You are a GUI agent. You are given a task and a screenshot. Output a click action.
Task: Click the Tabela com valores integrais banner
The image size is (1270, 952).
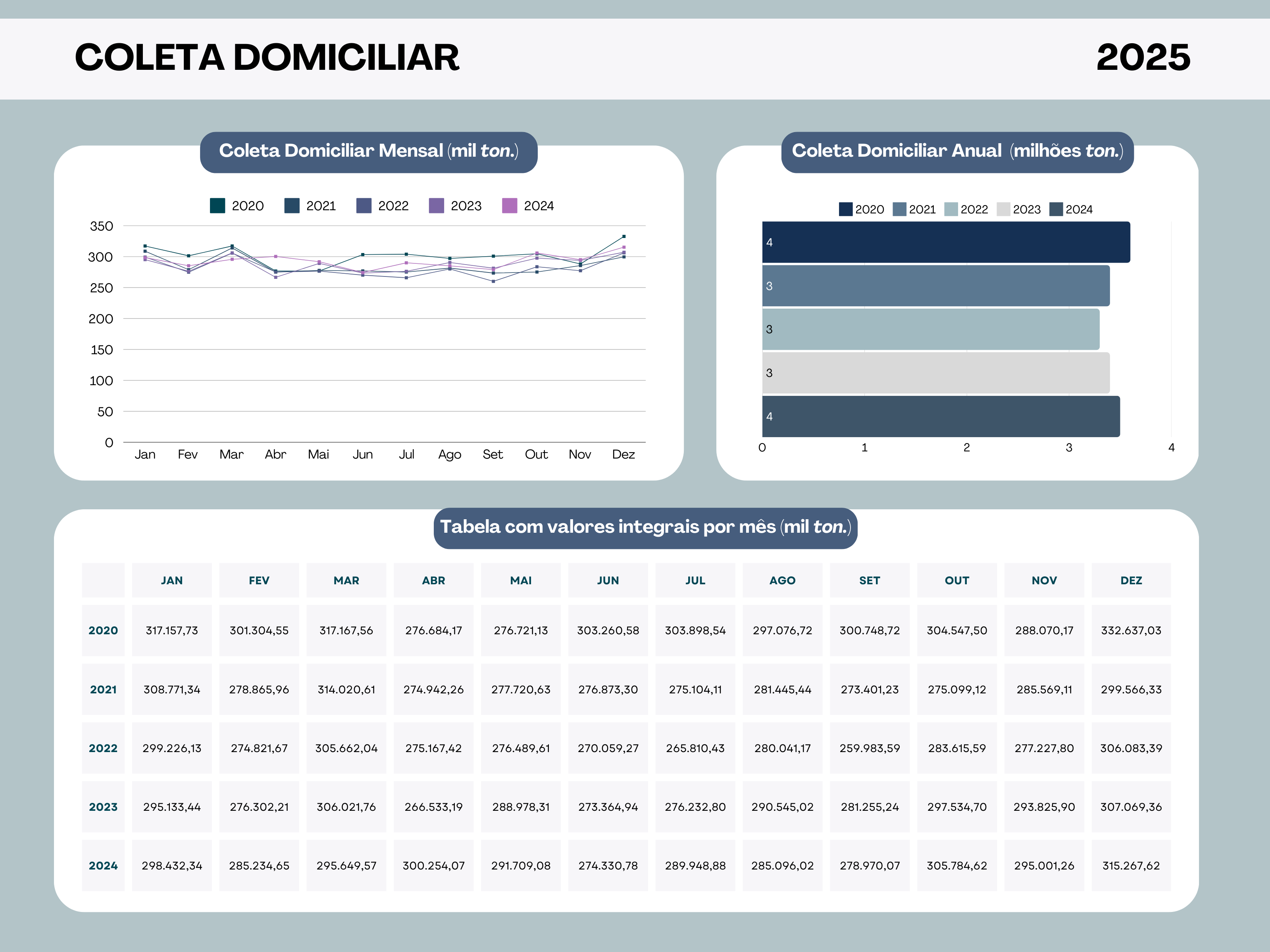click(645, 527)
